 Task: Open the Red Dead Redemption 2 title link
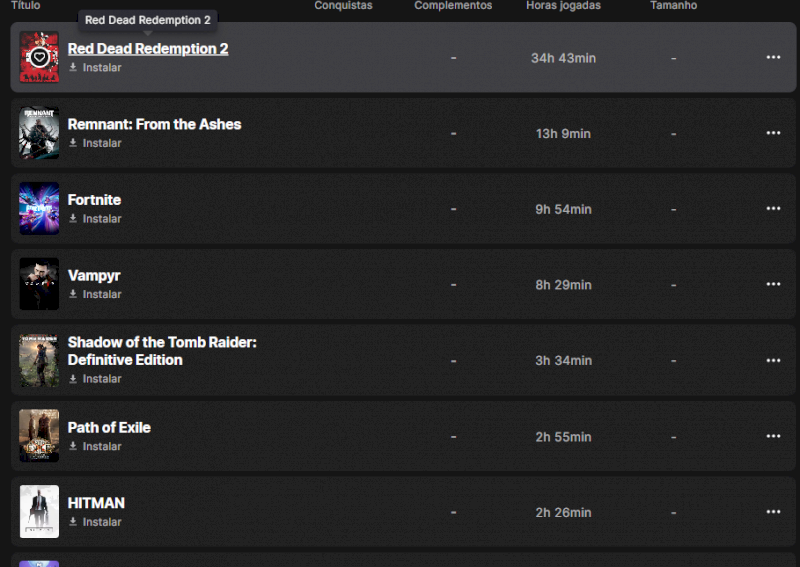coord(148,49)
